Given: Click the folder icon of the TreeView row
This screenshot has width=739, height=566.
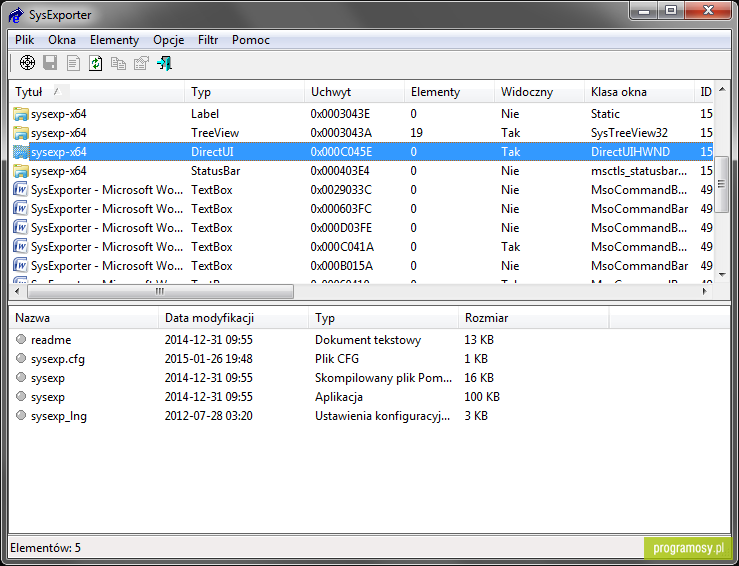Looking at the screenshot, I should coord(21,133).
